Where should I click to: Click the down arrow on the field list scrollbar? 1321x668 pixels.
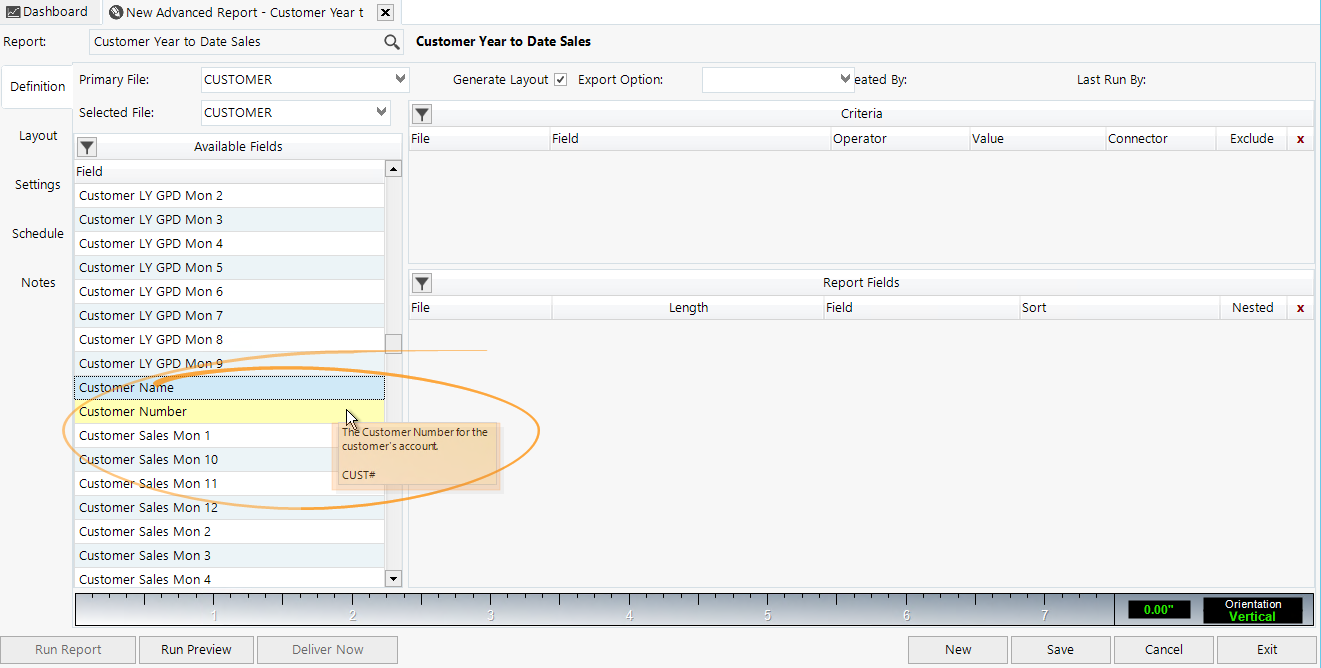392,578
